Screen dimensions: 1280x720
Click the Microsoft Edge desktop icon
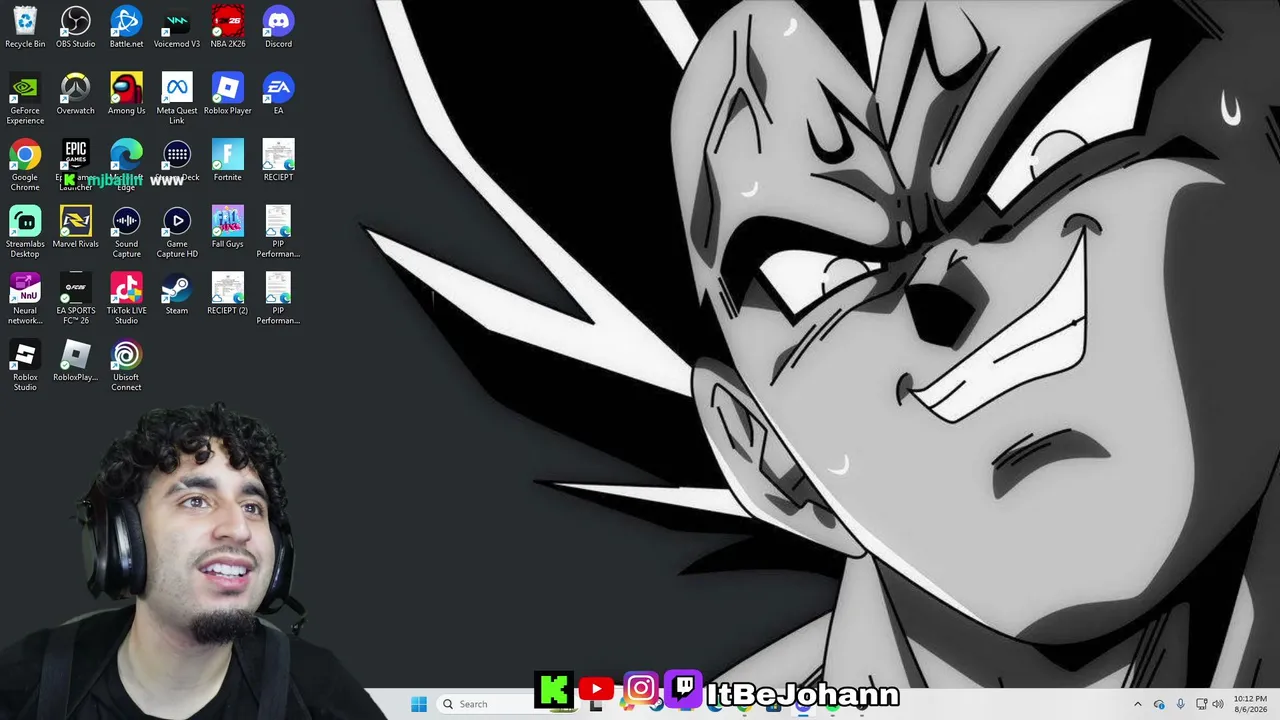(126, 165)
